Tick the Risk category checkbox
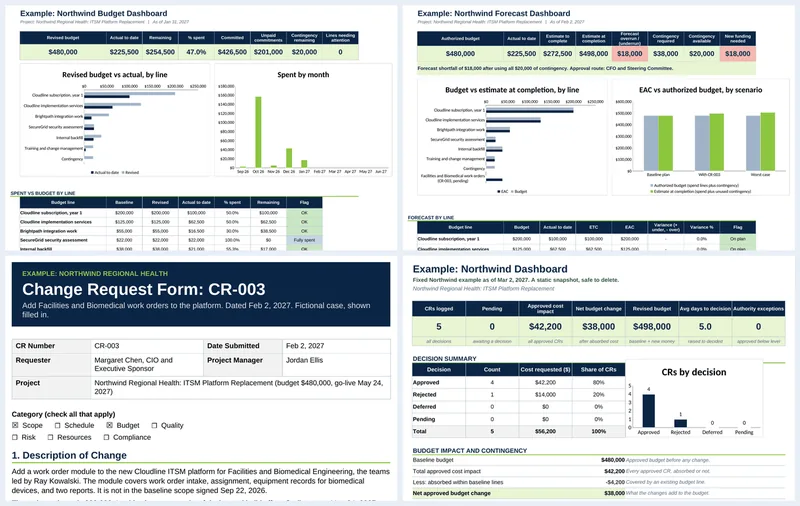Screen dimensions: 800x506 click(15, 437)
